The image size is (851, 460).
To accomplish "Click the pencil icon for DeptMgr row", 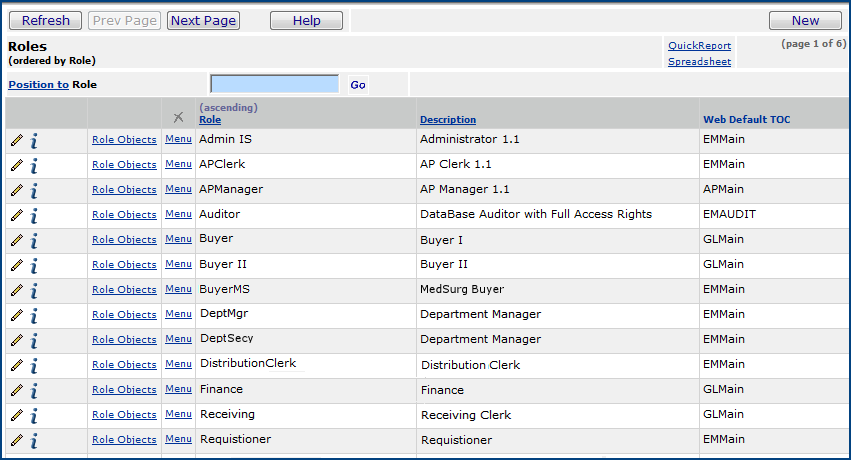I will click(x=16, y=315).
